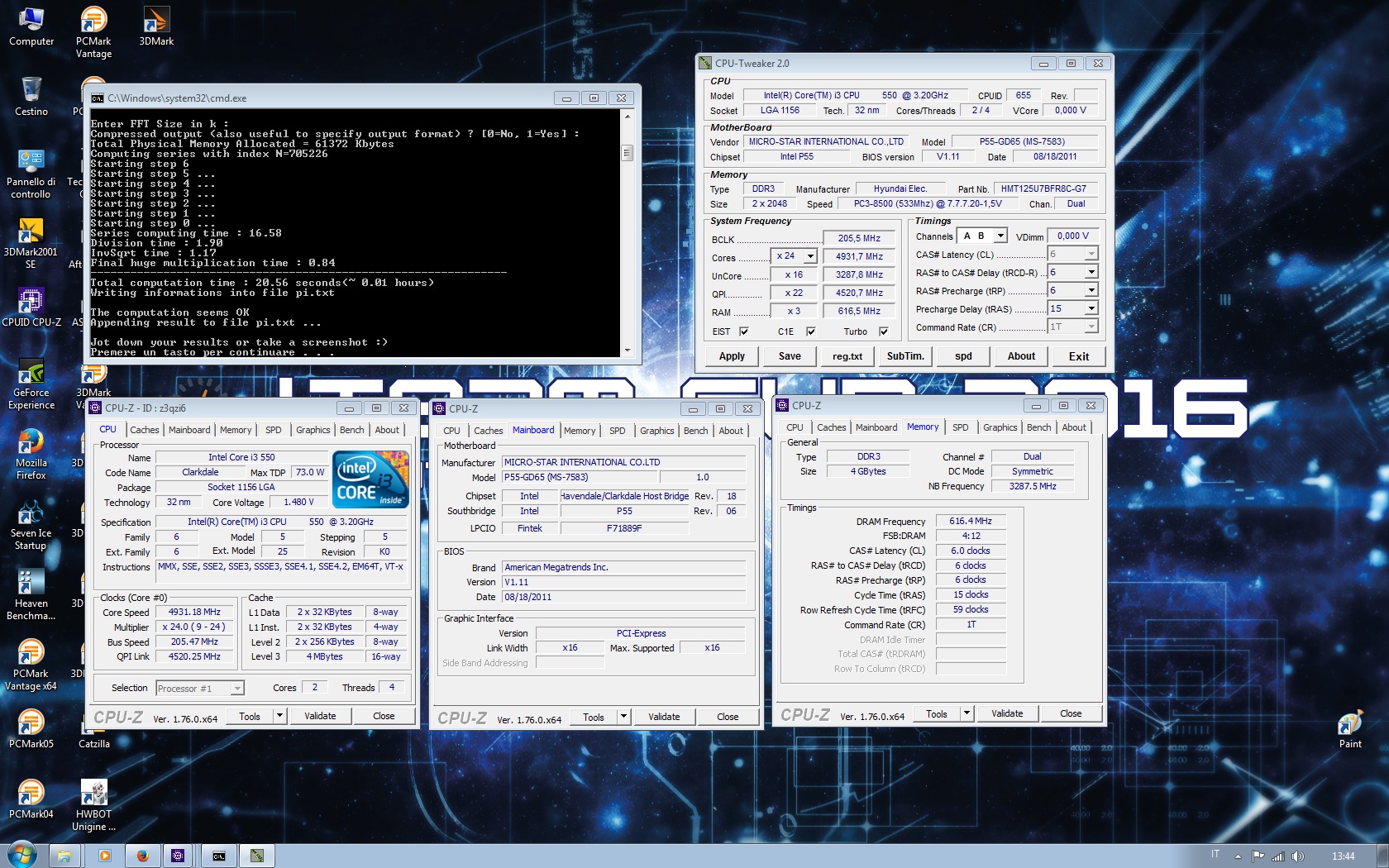
Task: Click Save button in CPU-Tweaker
Action: tap(790, 356)
